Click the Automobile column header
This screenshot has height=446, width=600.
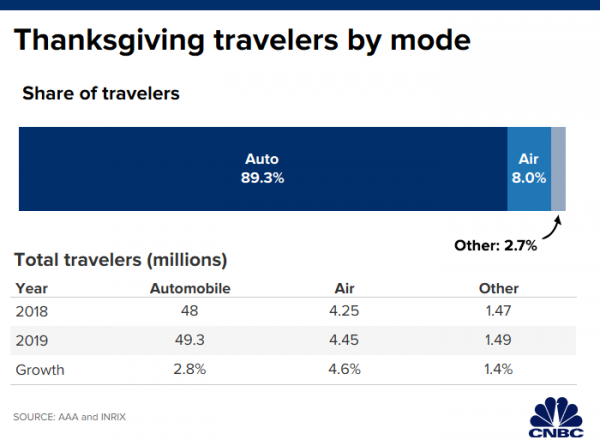(x=190, y=288)
